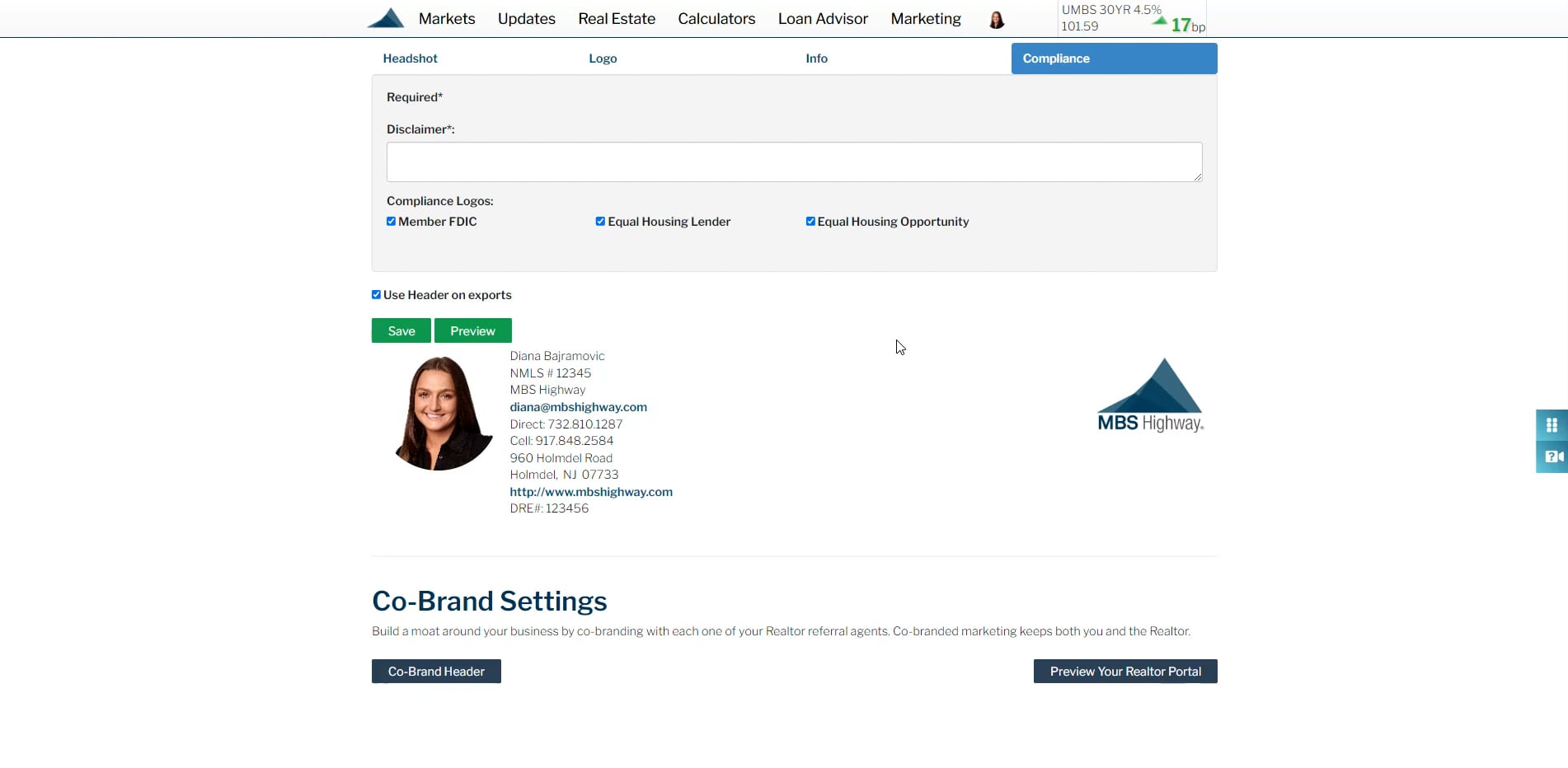The image size is (1568, 768).
Task: Disable the Equal Housing Opportunity logo
Action: click(810, 221)
